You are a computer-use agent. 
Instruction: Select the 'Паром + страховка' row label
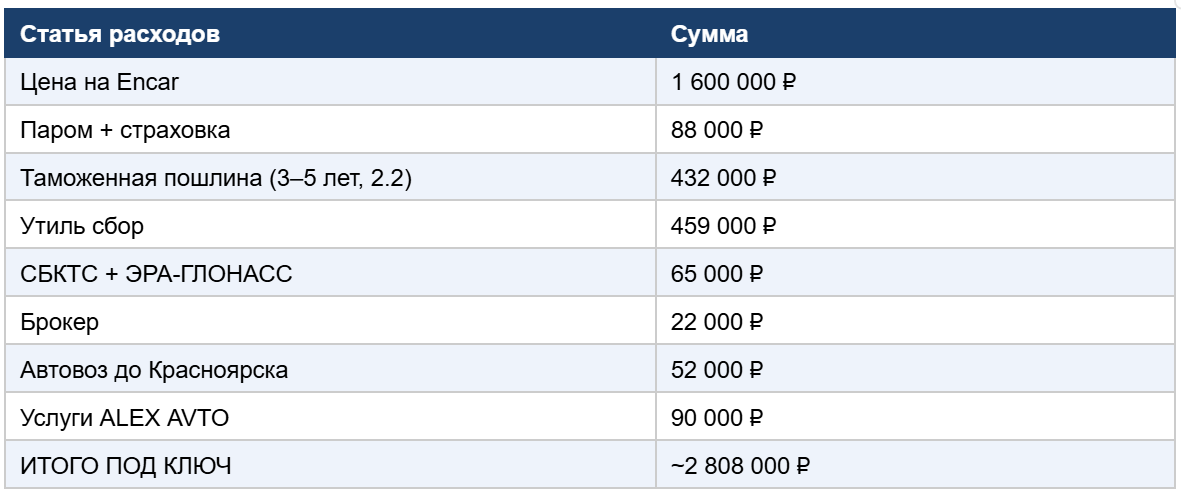coord(125,130)
